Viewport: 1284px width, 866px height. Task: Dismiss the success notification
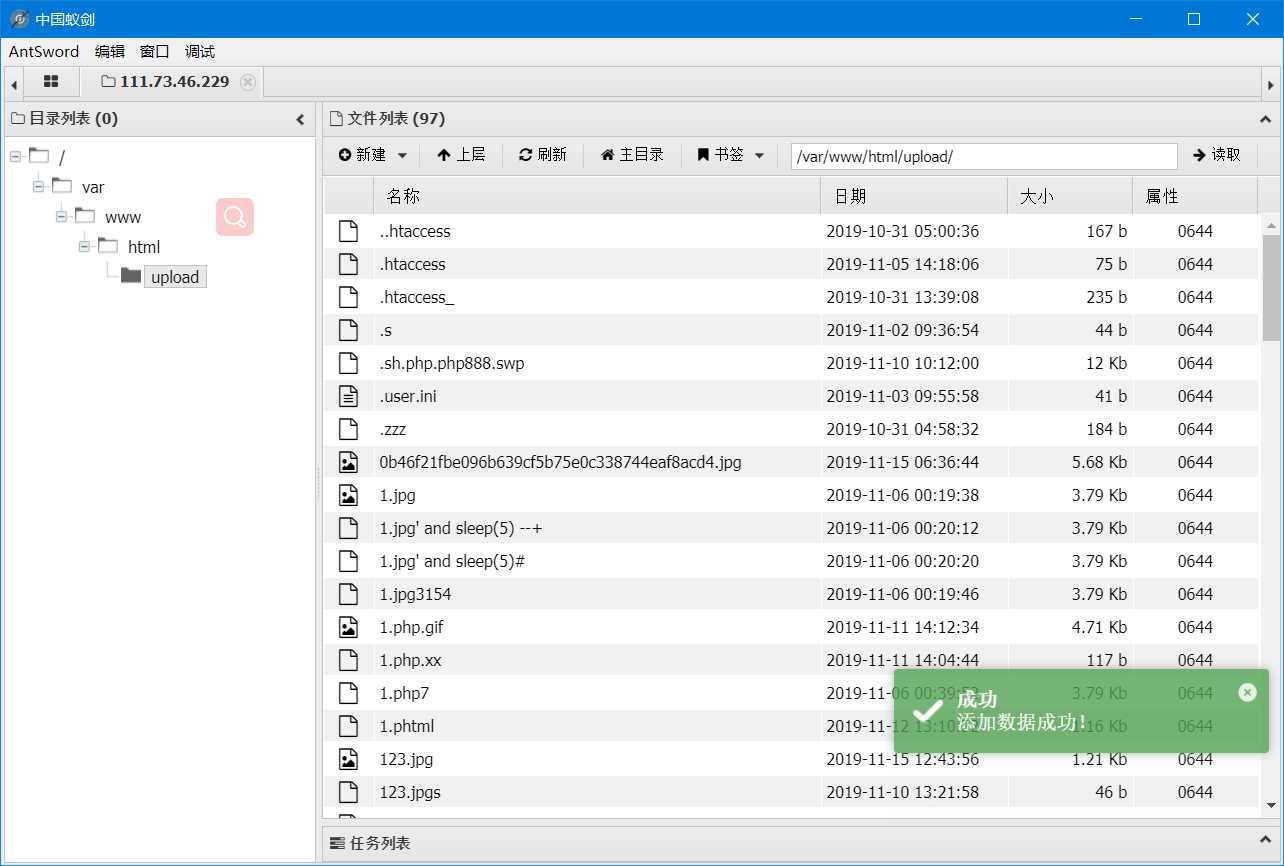(1247, 692)
